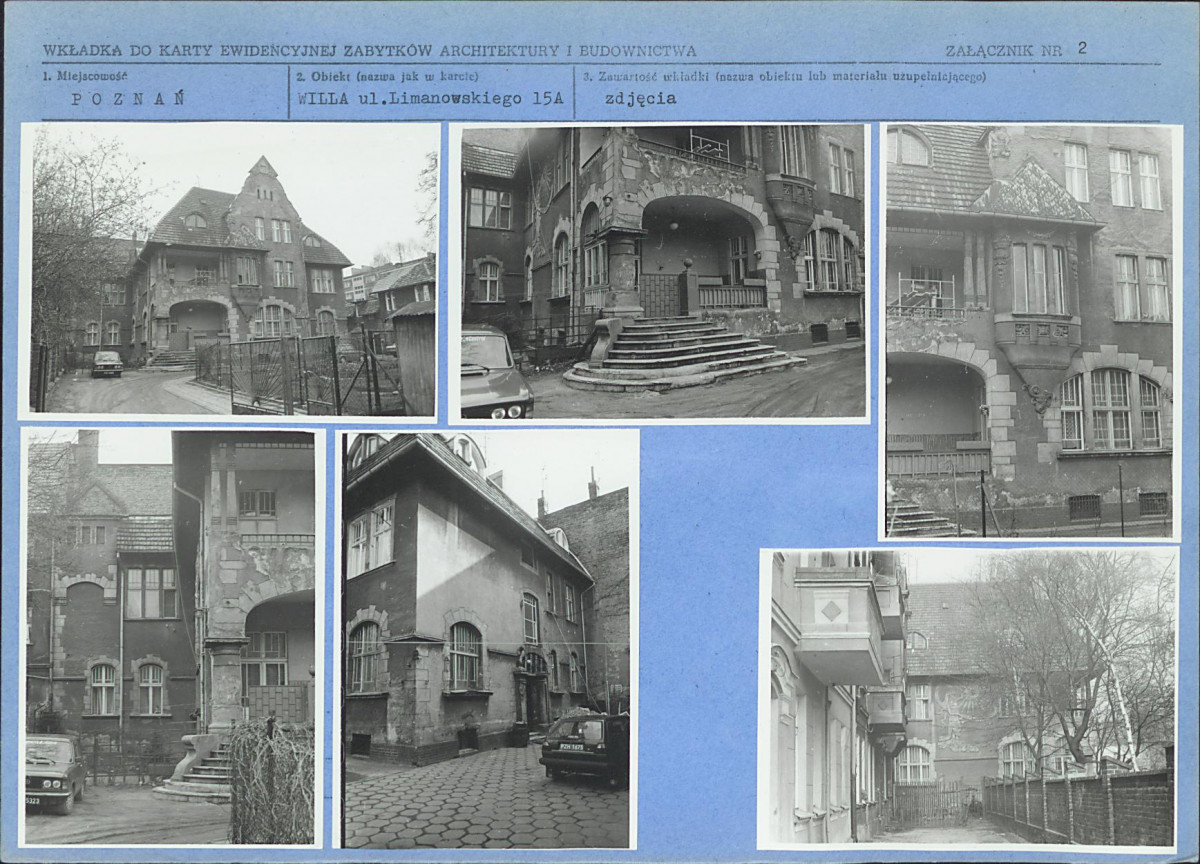Open the photo of the bay window facade

click(x=1030, y=331)
